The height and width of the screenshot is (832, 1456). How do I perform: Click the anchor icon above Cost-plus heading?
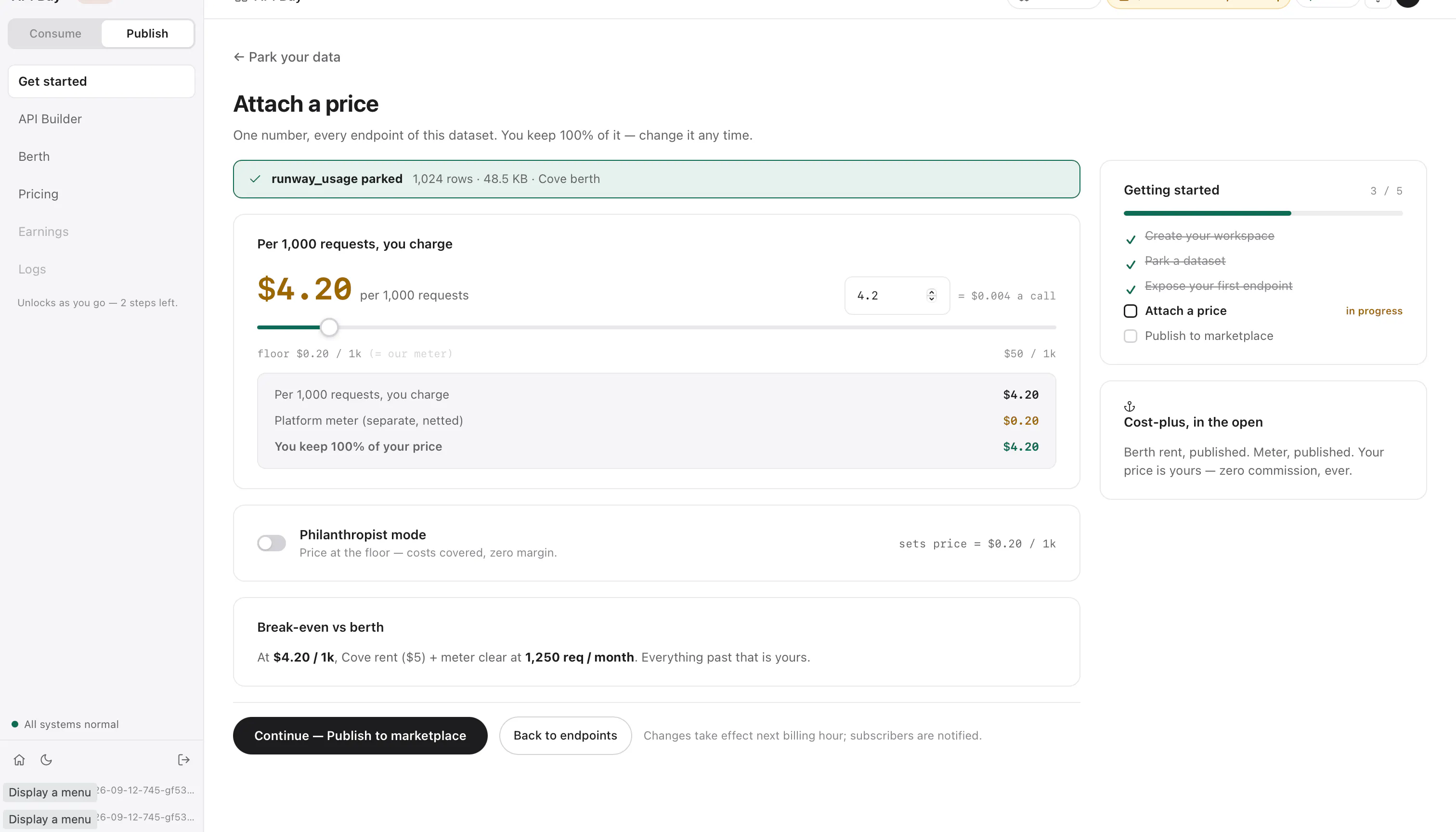1129,406
